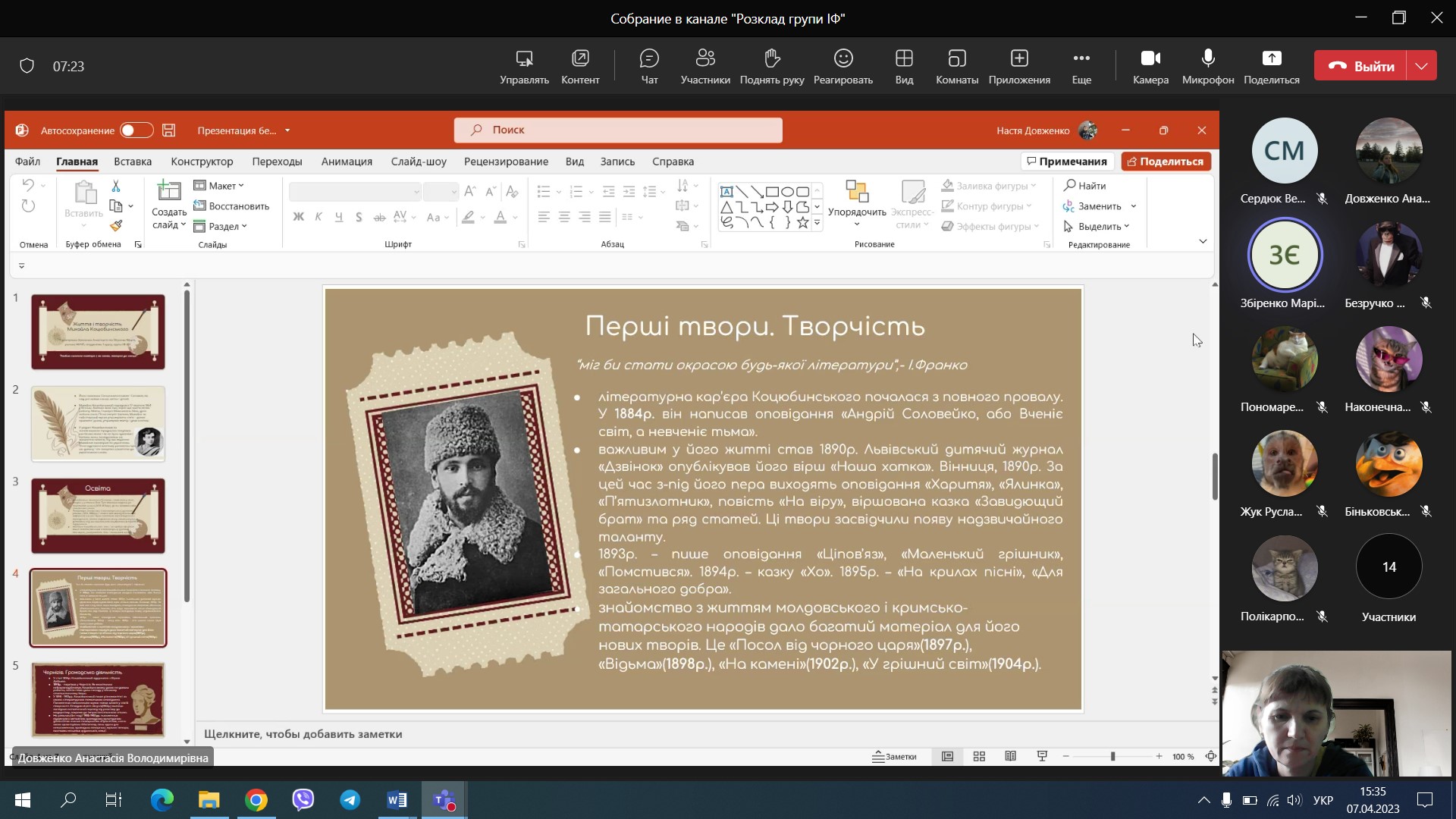Open the View (Вид) grid icon
Image resolution: width=1456 pixels, height=819 pixels.
(903, 59)
